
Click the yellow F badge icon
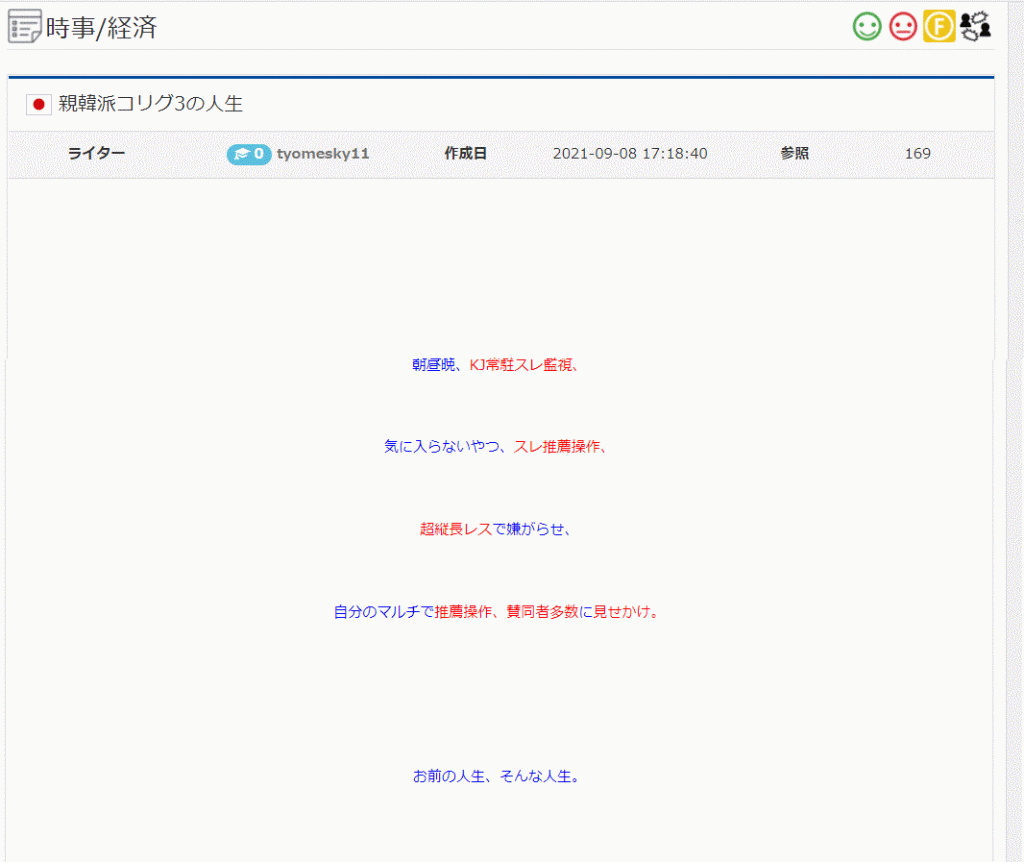click(x=939, y=26)
